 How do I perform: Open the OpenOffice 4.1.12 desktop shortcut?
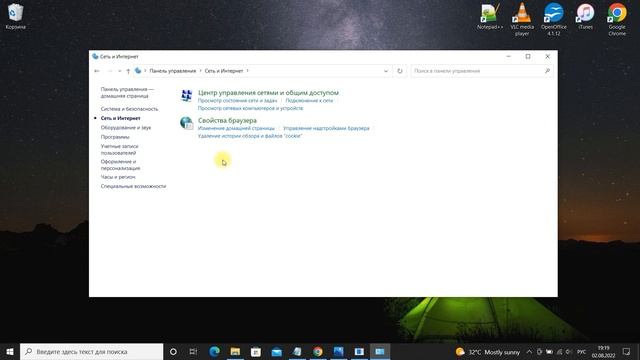click(553, 19)
